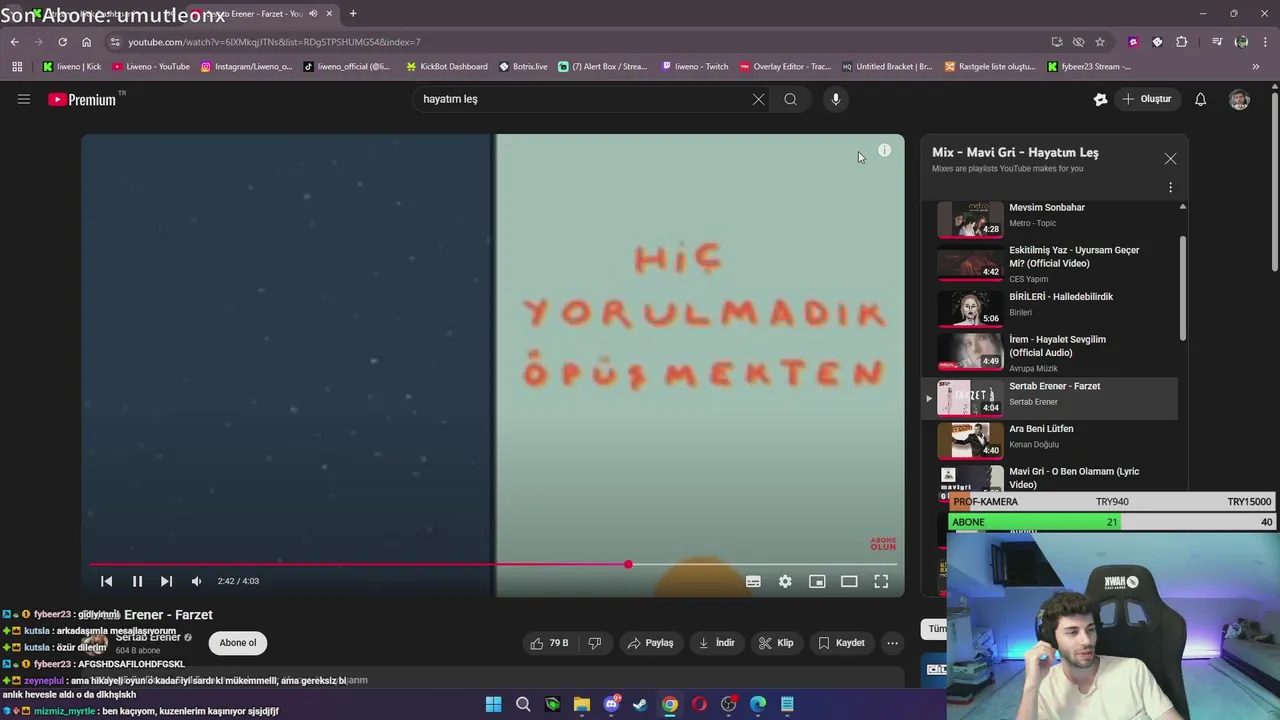Viewport: 1280px width, 720px height.
Task: Open the YouTube guide hamburger menu
Action: [24, 99]
